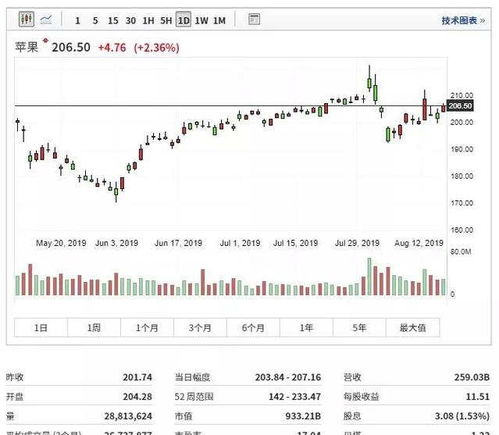Choose the 1年 time range tab
This screenshot has height=435, width=499.
(x=306, y=328)
